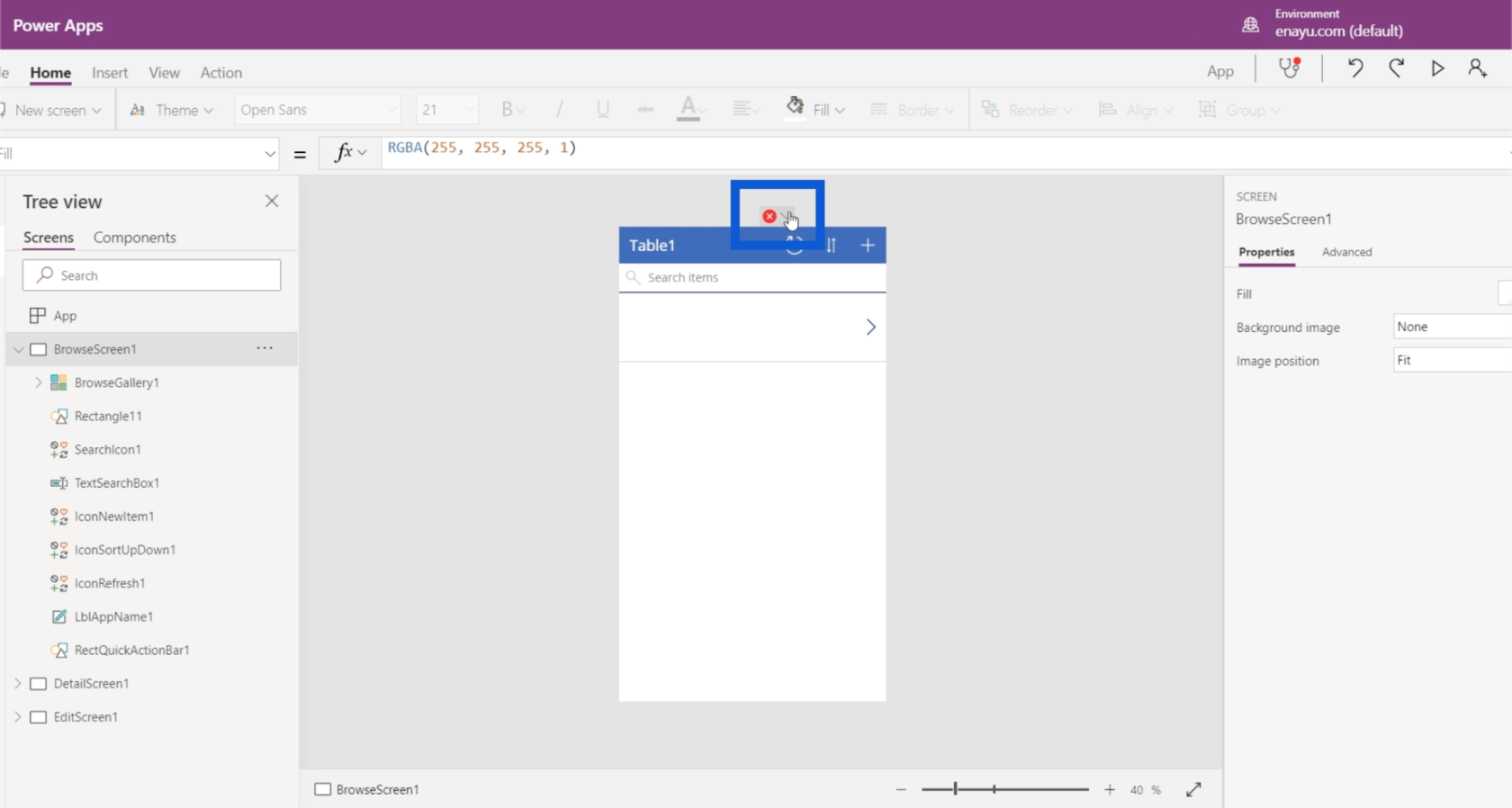This screenshot has height=808, width=1512.
Task: Click the Environment globe icon
Action: tap(1250, 24)
